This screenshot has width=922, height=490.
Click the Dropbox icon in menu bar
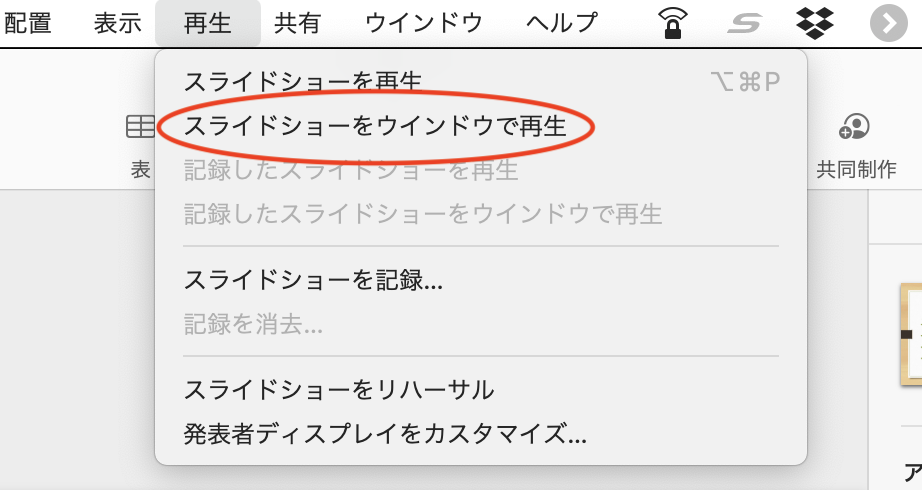click(815, 23)
